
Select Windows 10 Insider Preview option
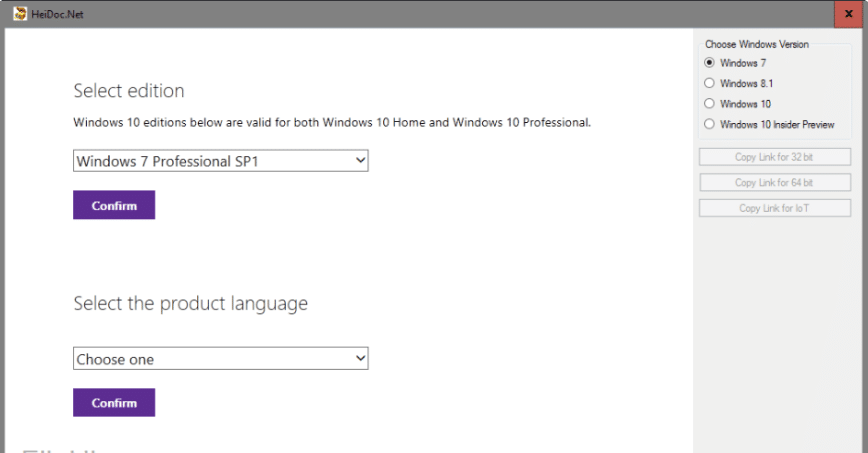[x=709, y=124]
